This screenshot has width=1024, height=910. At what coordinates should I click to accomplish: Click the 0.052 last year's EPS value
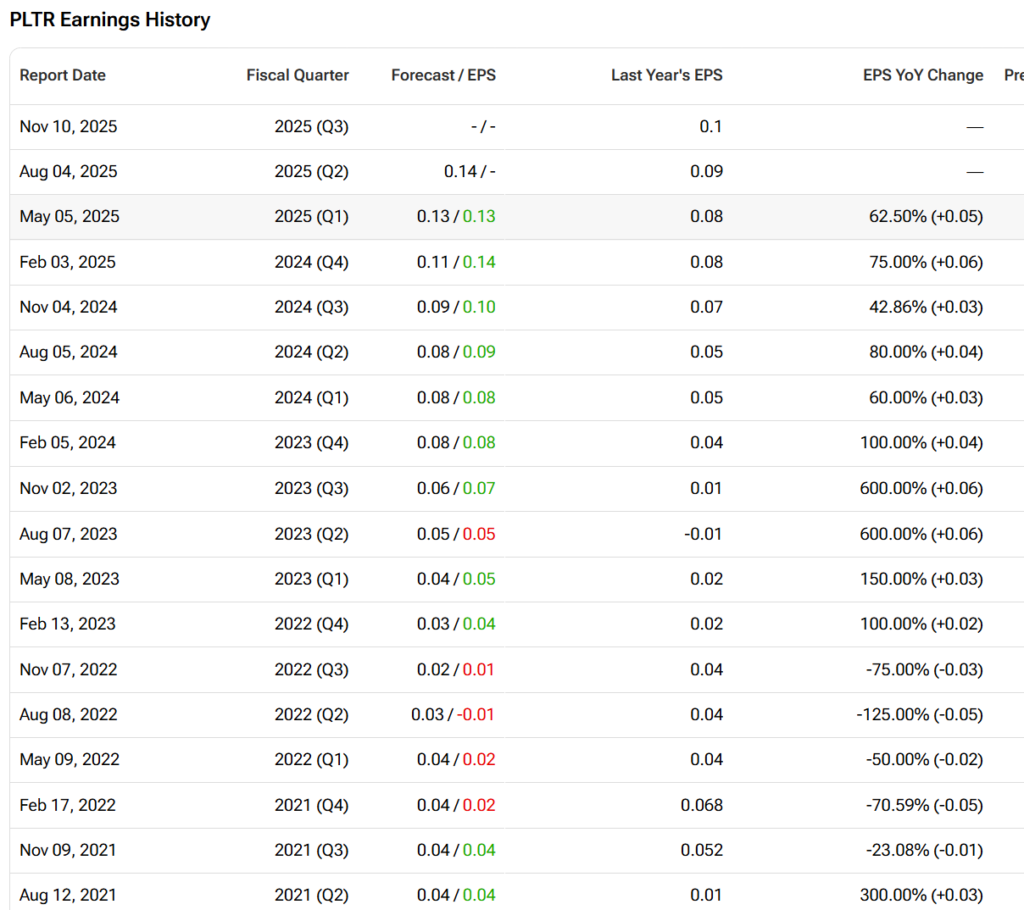[x=701, y=850]
